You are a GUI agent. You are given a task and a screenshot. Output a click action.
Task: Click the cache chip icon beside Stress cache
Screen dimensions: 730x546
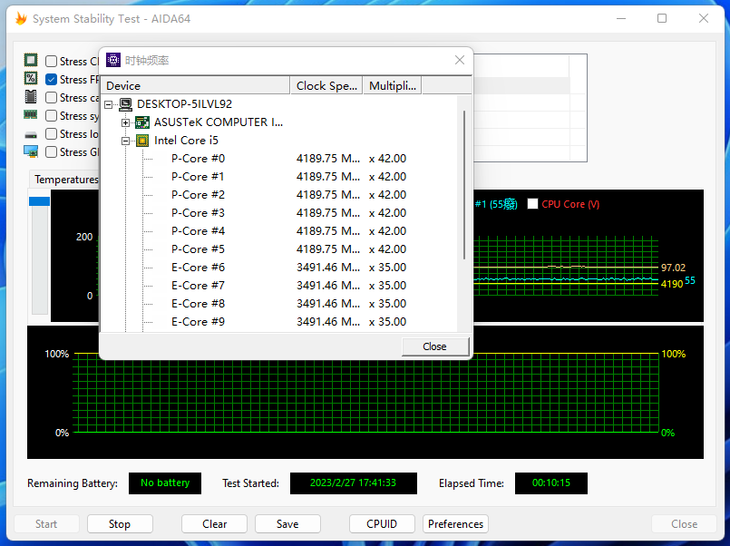pyautogui.click(x=31, y=97)
